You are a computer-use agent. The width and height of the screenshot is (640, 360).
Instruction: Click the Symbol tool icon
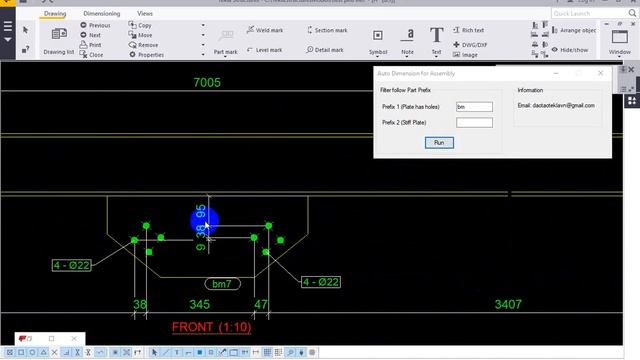378,36
